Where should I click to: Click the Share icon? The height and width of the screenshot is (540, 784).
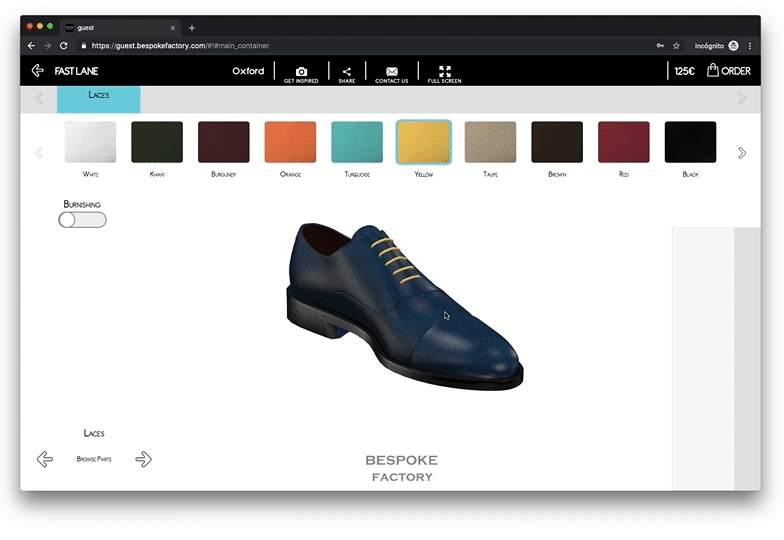click(347, 72)
